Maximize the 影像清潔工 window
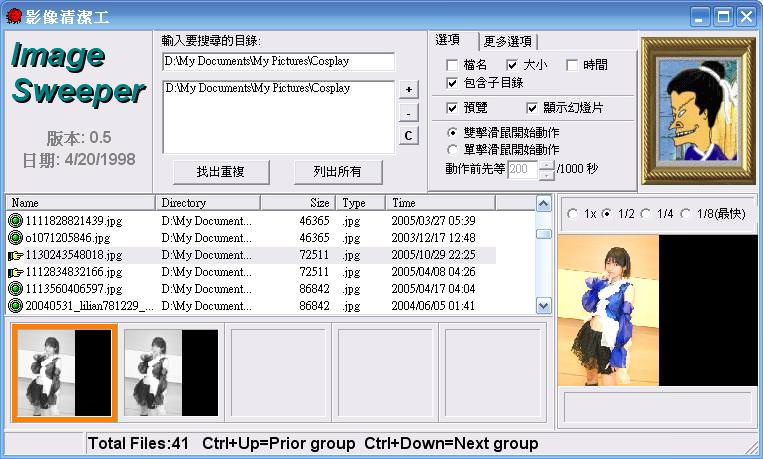The height and width of the screenshot is (459, 763). 723,17
